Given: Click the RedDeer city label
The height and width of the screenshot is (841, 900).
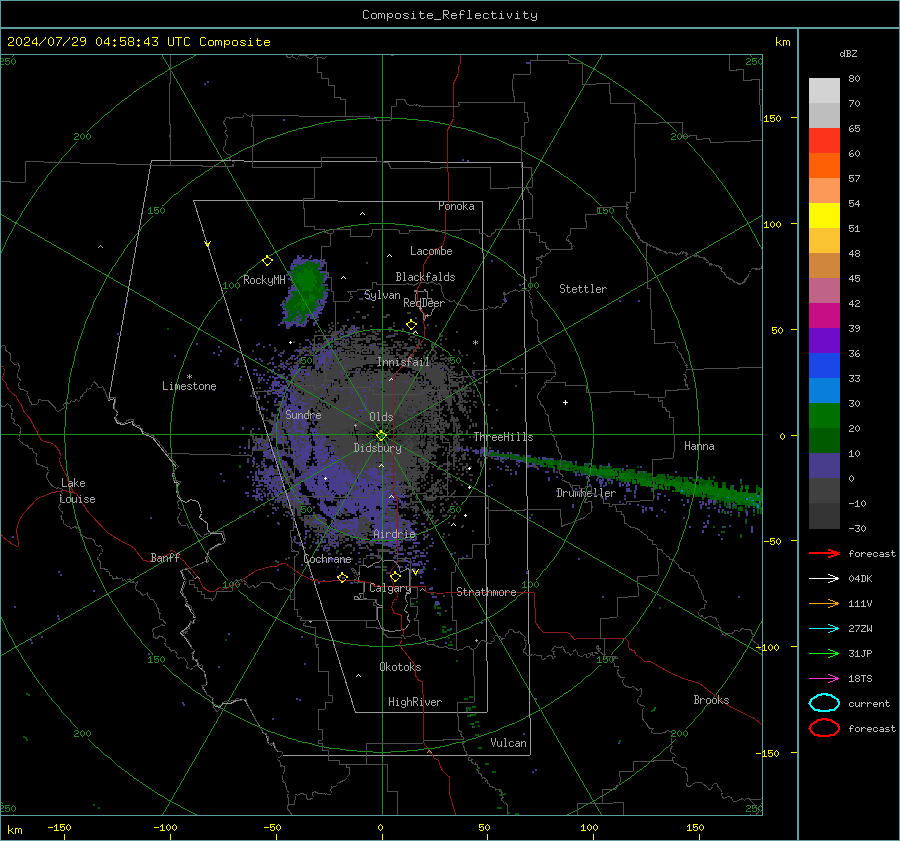Looking at the screenshot, I should pos(424,303).
